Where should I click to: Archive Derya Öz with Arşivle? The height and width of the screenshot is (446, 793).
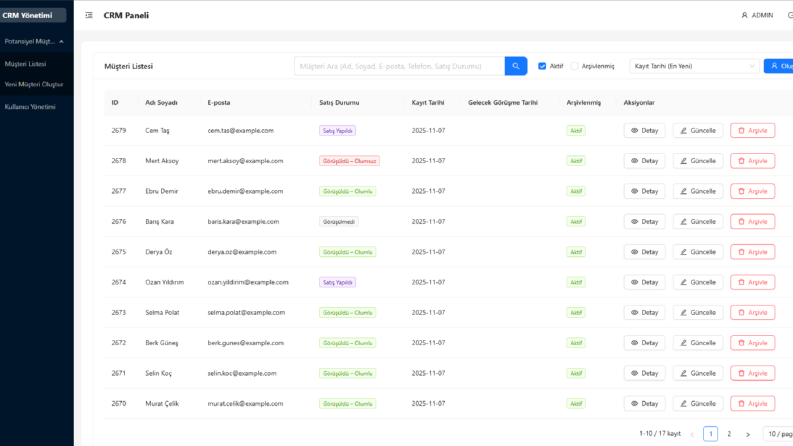point(753,252)
